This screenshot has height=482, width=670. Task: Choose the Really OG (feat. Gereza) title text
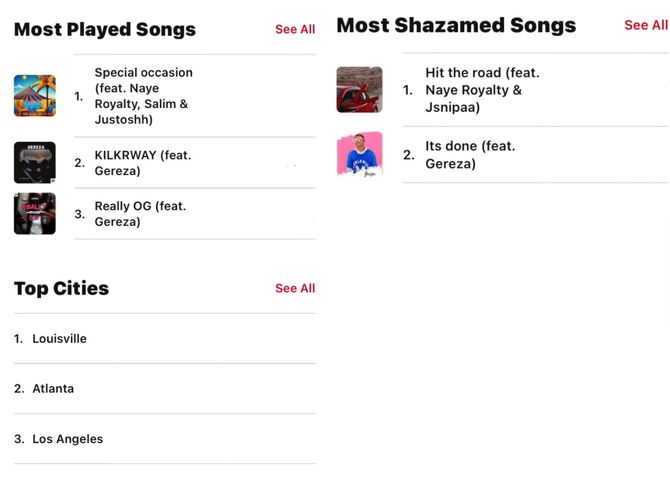point(140,214)
